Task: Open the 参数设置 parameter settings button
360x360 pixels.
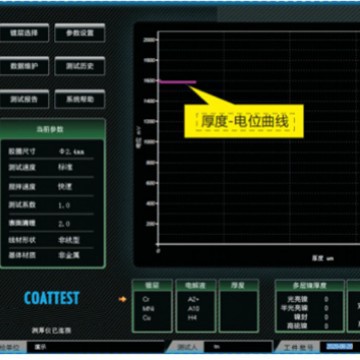Action: tap(80, 33)
